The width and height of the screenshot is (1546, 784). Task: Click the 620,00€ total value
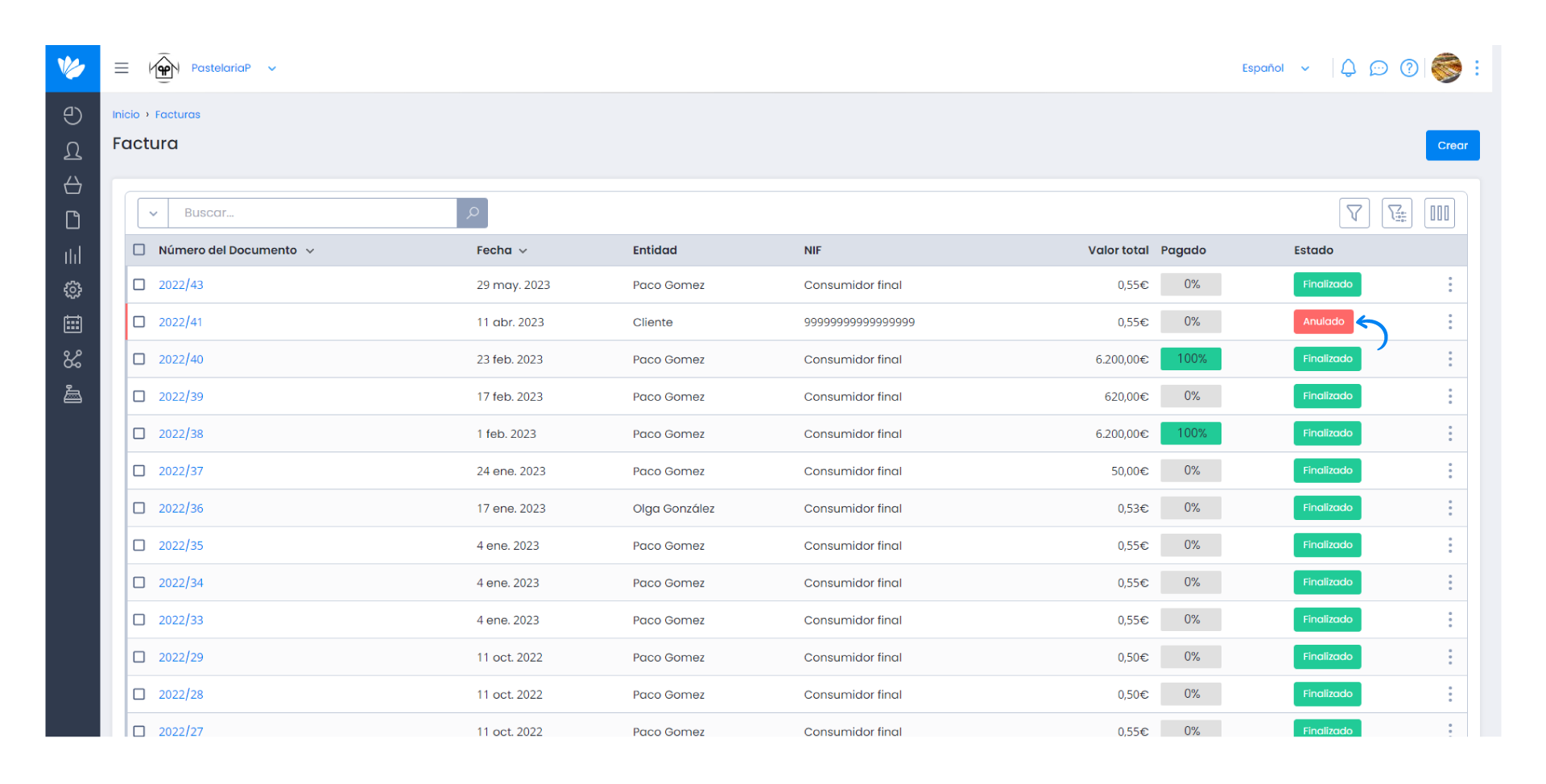point(1126,397)
